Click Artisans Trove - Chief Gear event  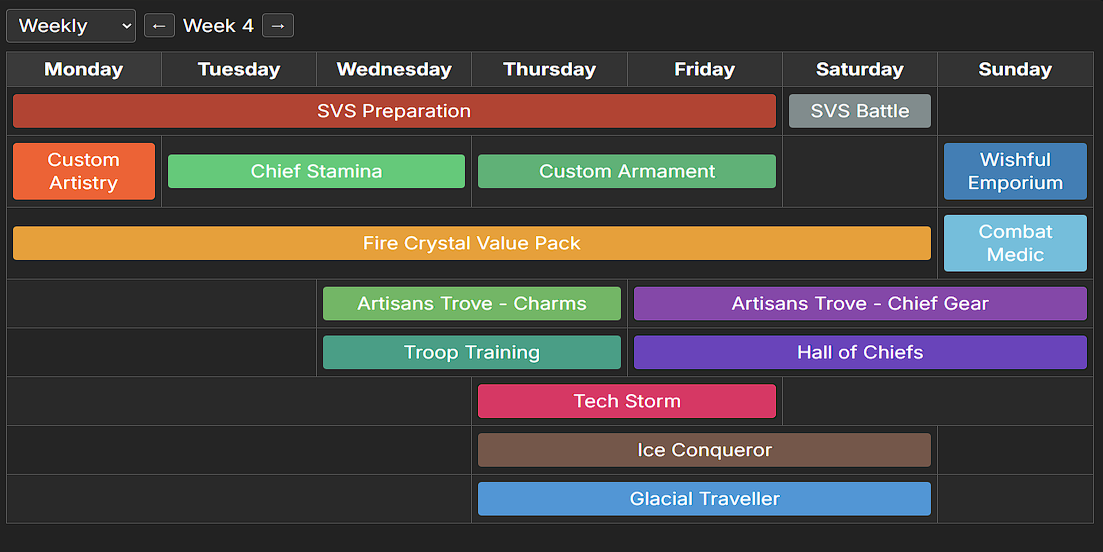tap(860, 304)
